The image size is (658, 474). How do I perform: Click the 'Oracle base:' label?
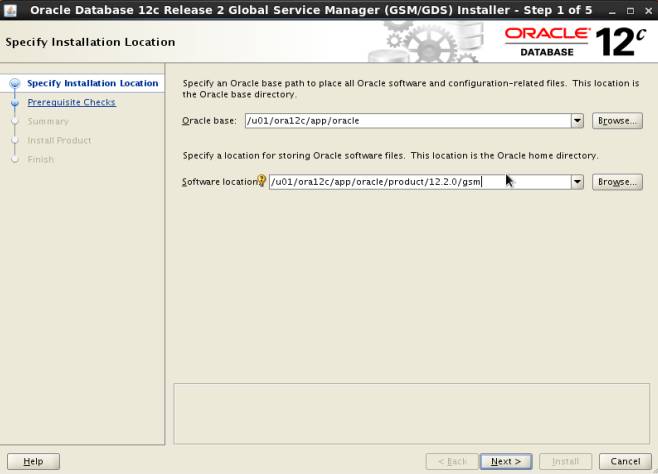tap(209, 121)
